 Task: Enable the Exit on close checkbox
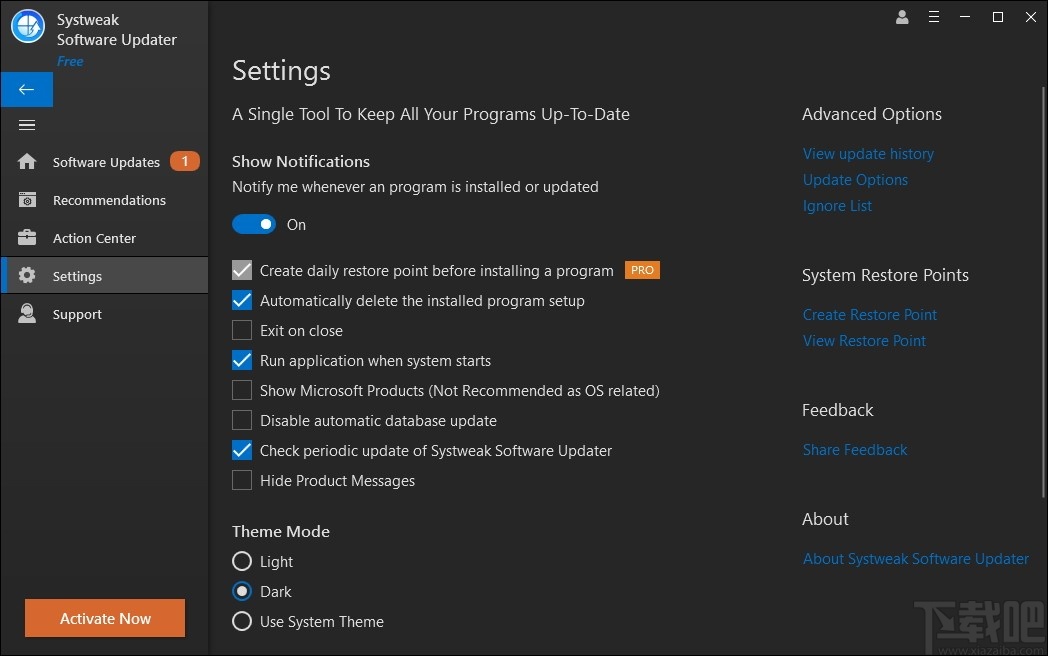(241, 330)
